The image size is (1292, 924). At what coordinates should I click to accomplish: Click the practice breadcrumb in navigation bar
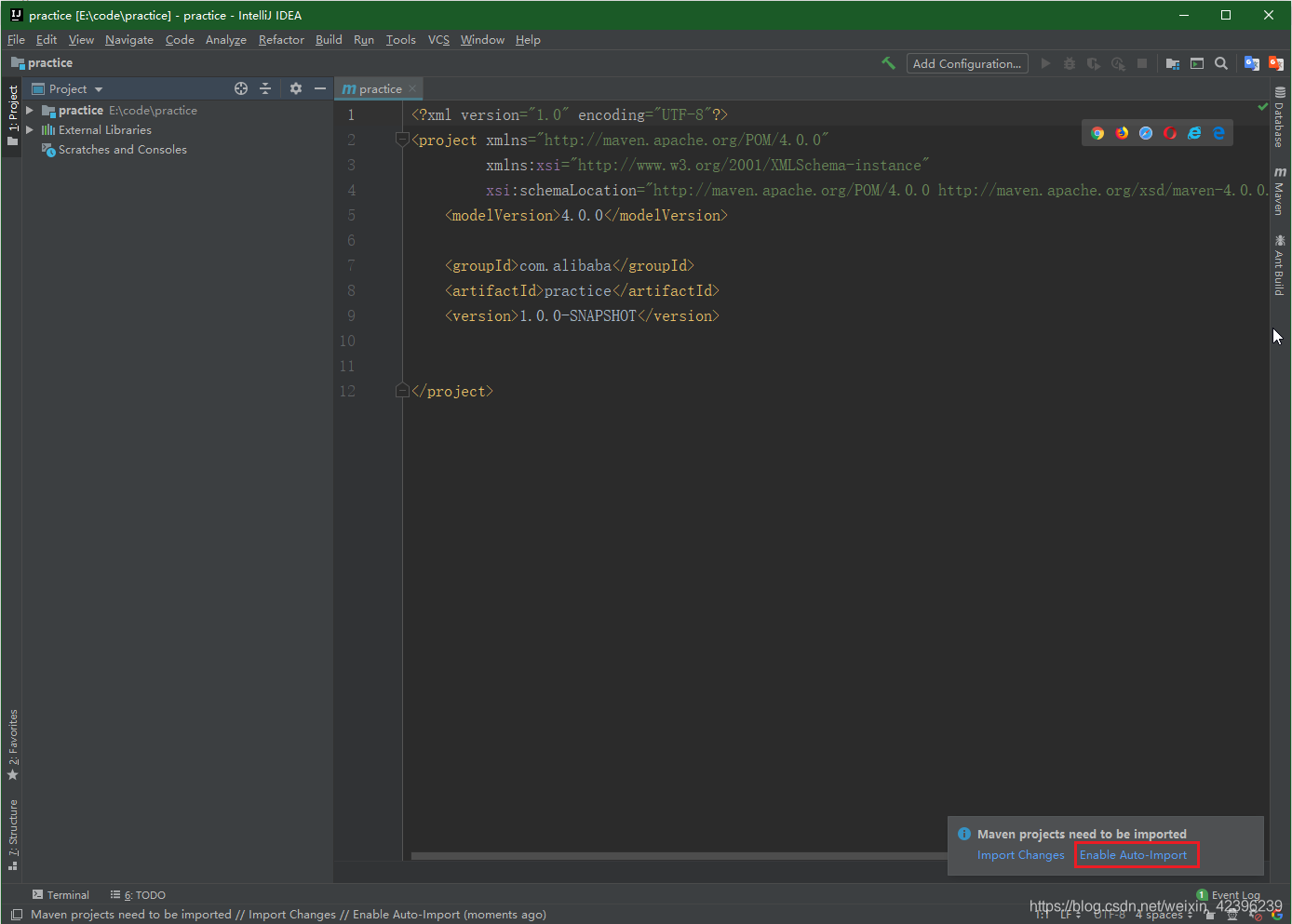(42, 62)
